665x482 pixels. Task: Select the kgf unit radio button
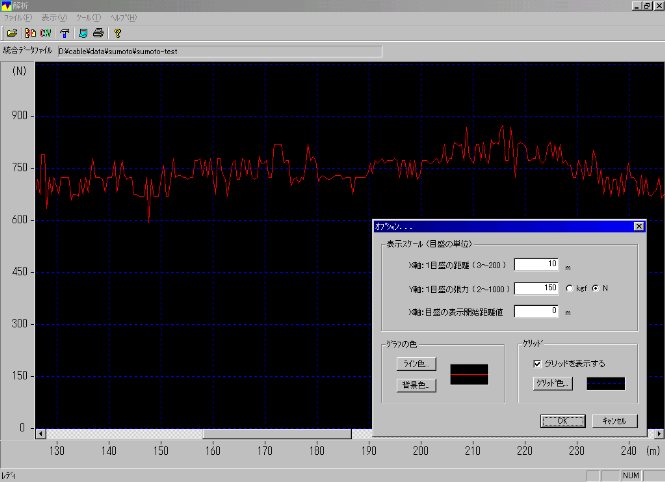click(570, 288)
